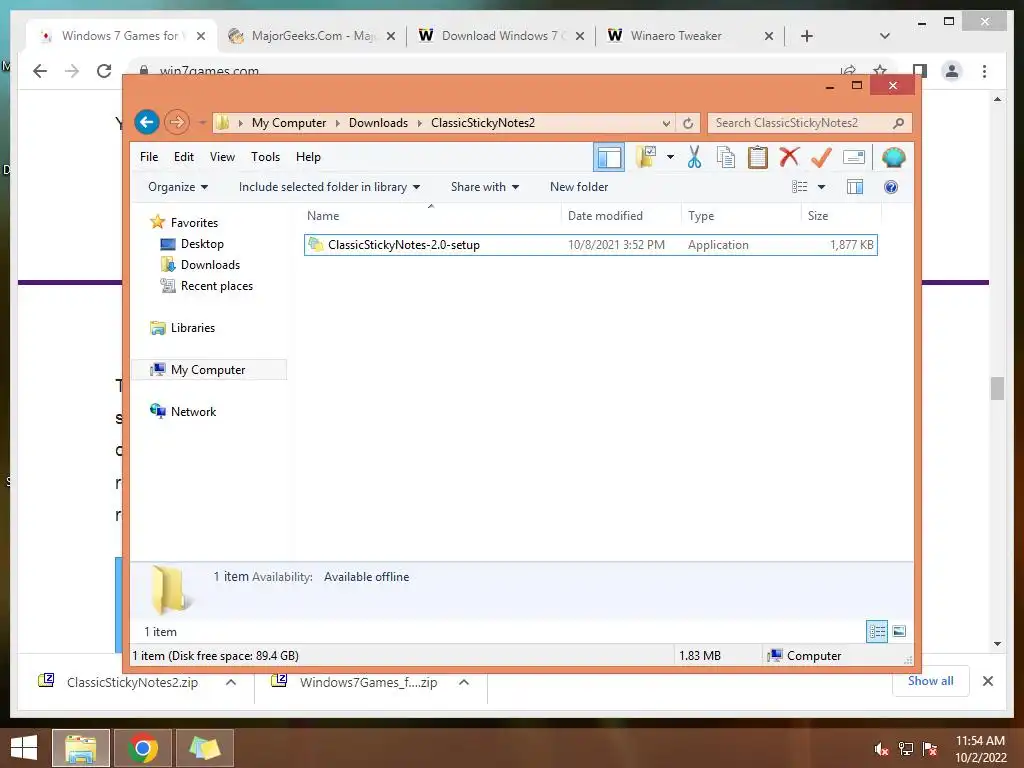Open Explorer help question mark icon
This screenshot has width=1024, height=768.
coord(891,187)
